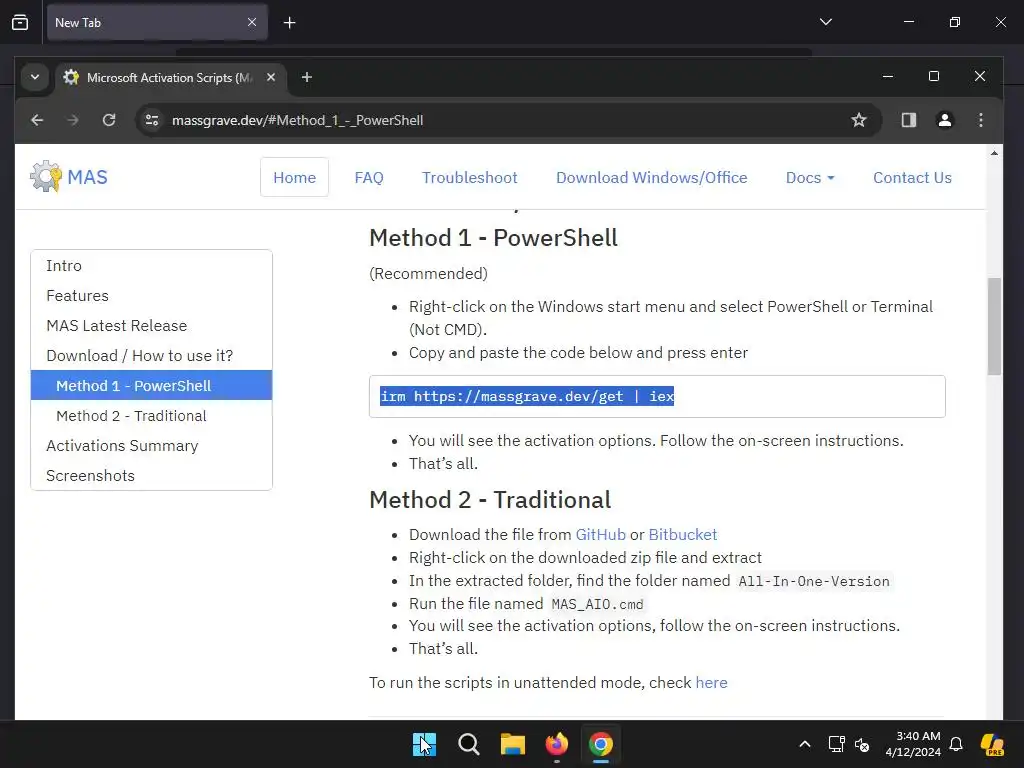The width and height of the screenshot is (1024, 768).
Task: Close the New Tab in background window
Action: (252, 22)
